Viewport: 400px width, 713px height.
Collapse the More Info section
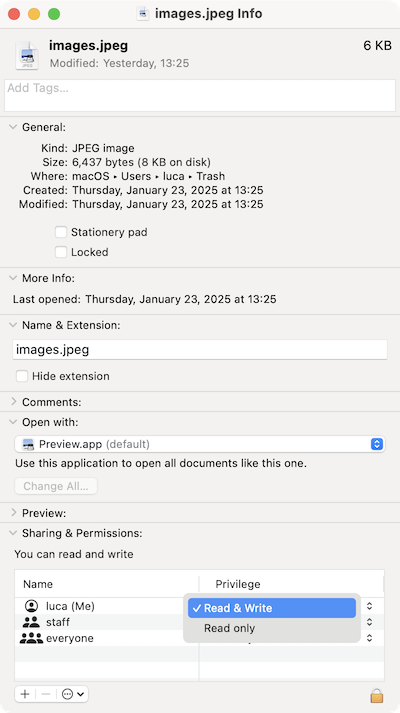coord(13,278)
